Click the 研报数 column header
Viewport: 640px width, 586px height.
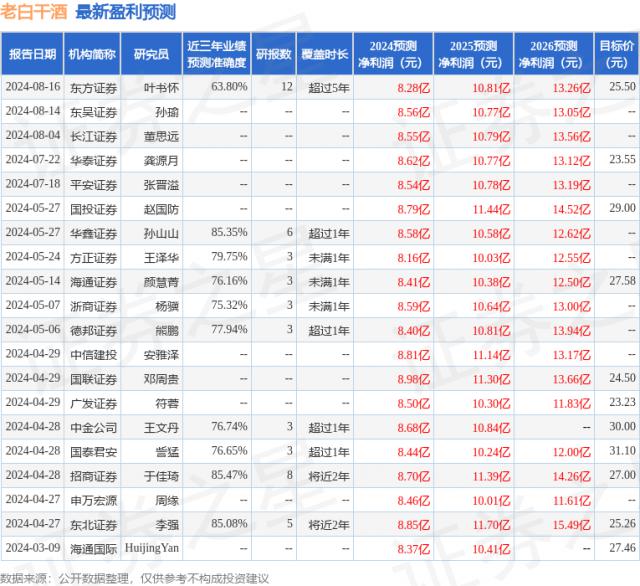[x=273, y=54]
